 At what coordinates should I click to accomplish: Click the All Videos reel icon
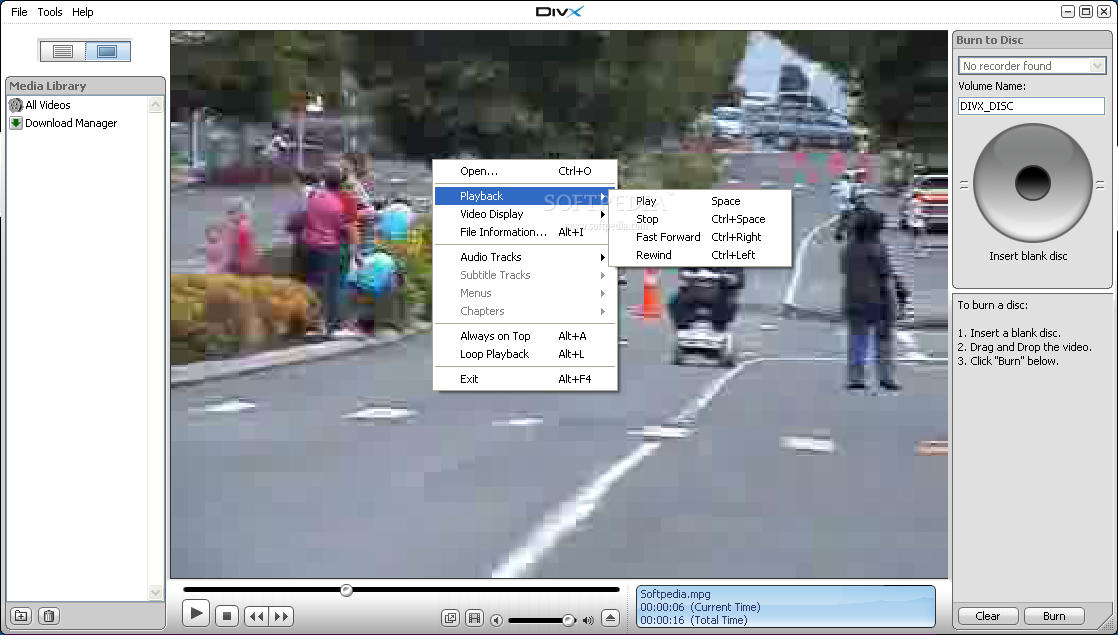16,105
